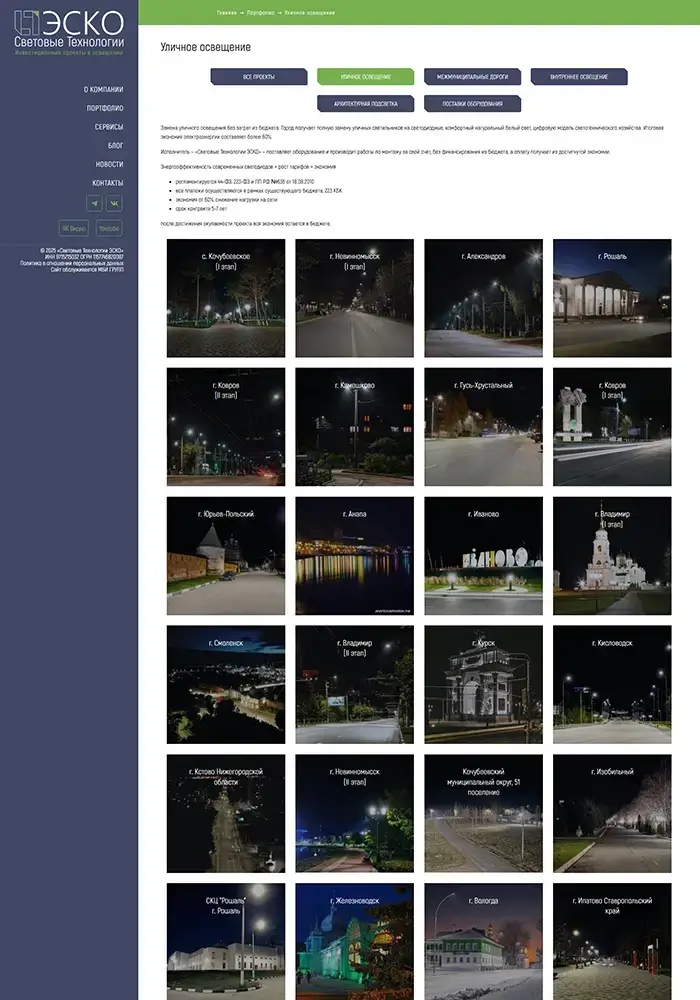
Task: Open the г. Смоленск project
Action: (x=226, y=685)
